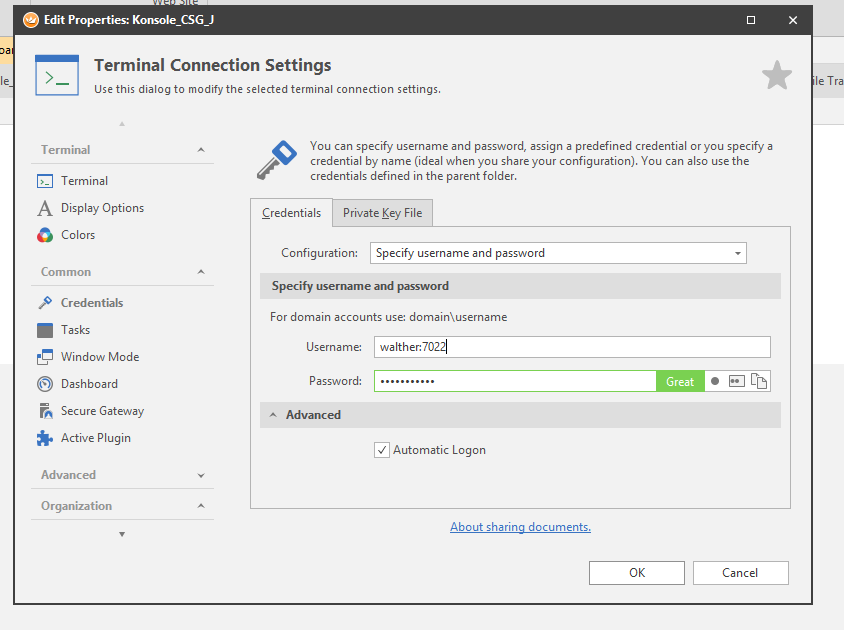
Task: Copy the password with the clipboard icon
Action: [759, 381]
